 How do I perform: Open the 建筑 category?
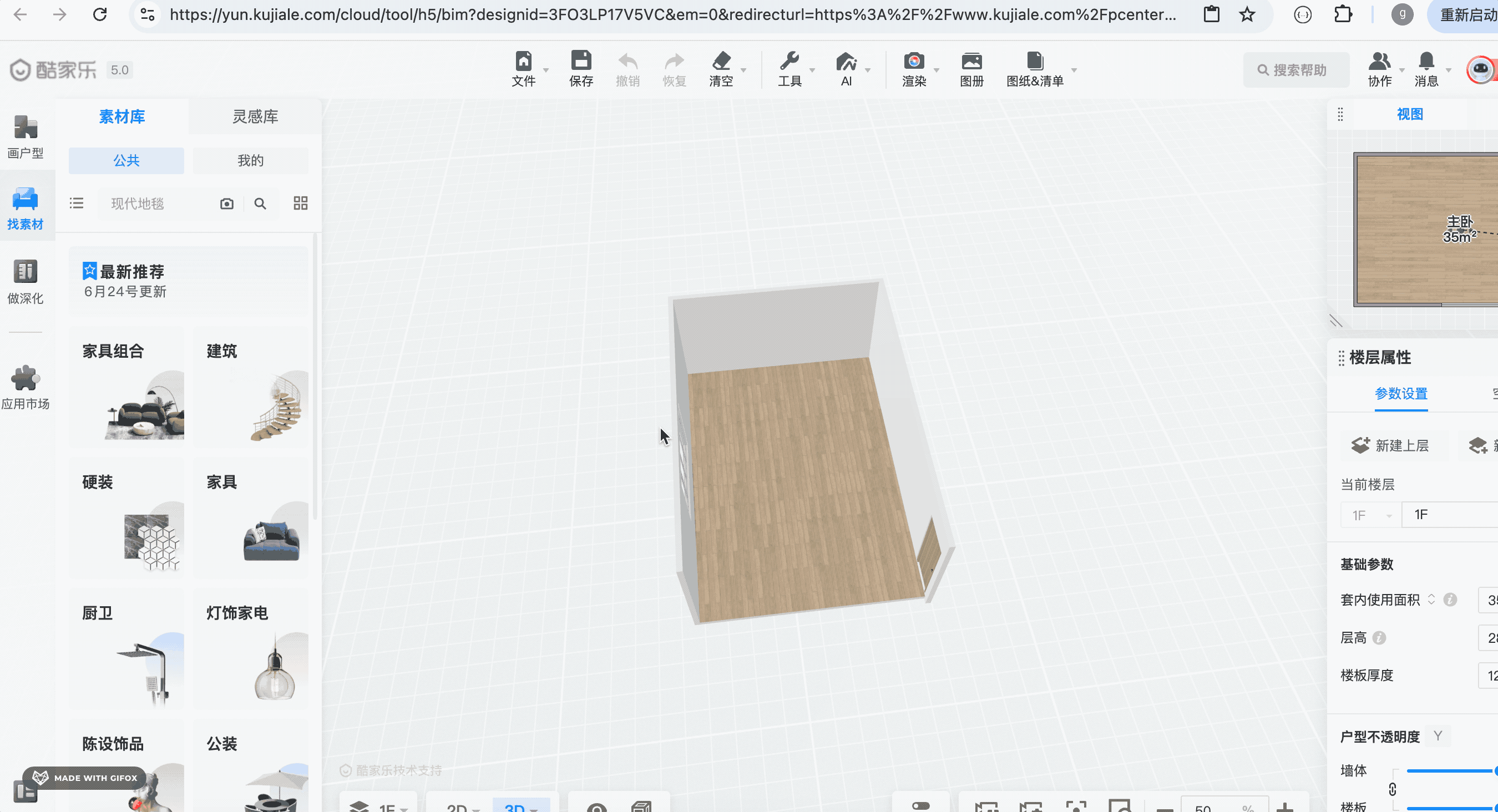(251, 386)
